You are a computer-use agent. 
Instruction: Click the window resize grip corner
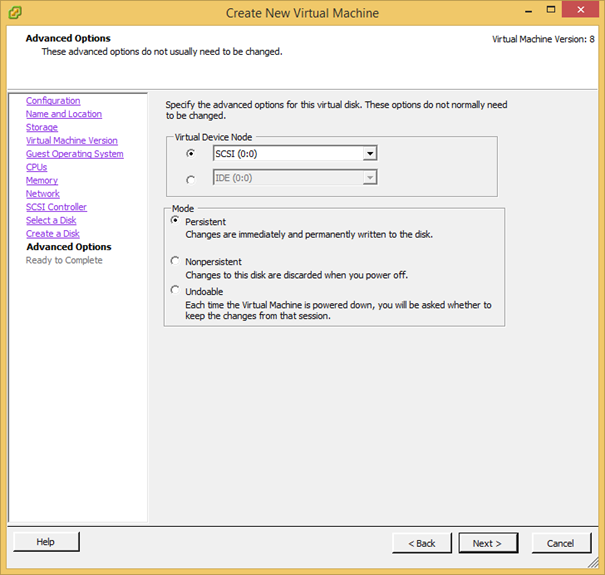[593, 563]
